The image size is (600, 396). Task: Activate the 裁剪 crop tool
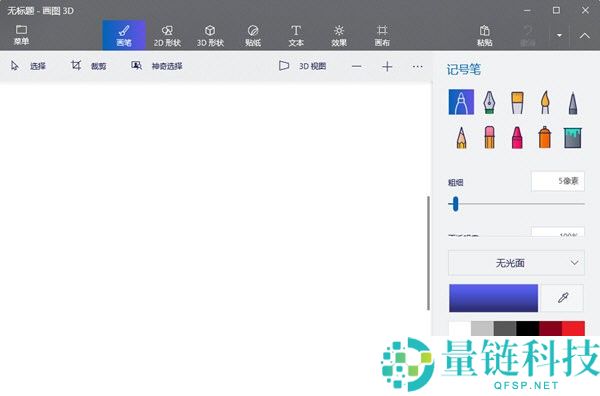(88, 66)
